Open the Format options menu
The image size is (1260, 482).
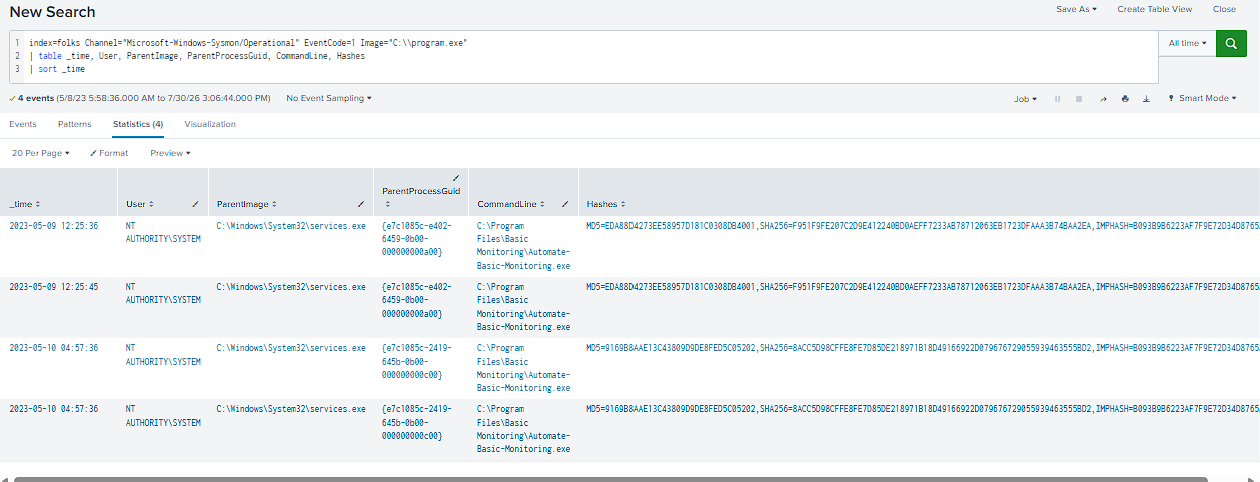click(109, 153)
